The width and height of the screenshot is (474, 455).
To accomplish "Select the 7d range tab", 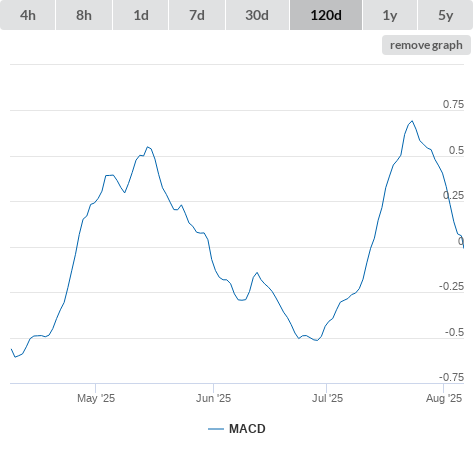I will (x=197, y=15).
